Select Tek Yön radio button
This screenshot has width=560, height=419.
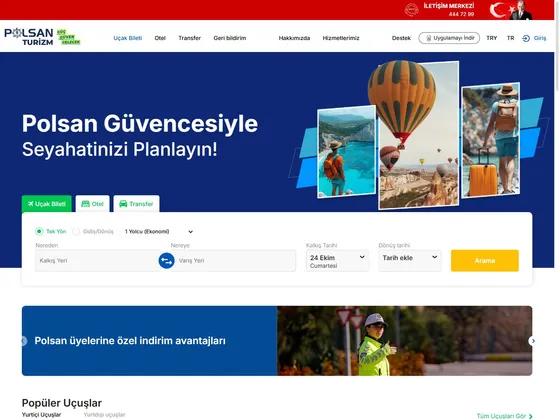39,231
